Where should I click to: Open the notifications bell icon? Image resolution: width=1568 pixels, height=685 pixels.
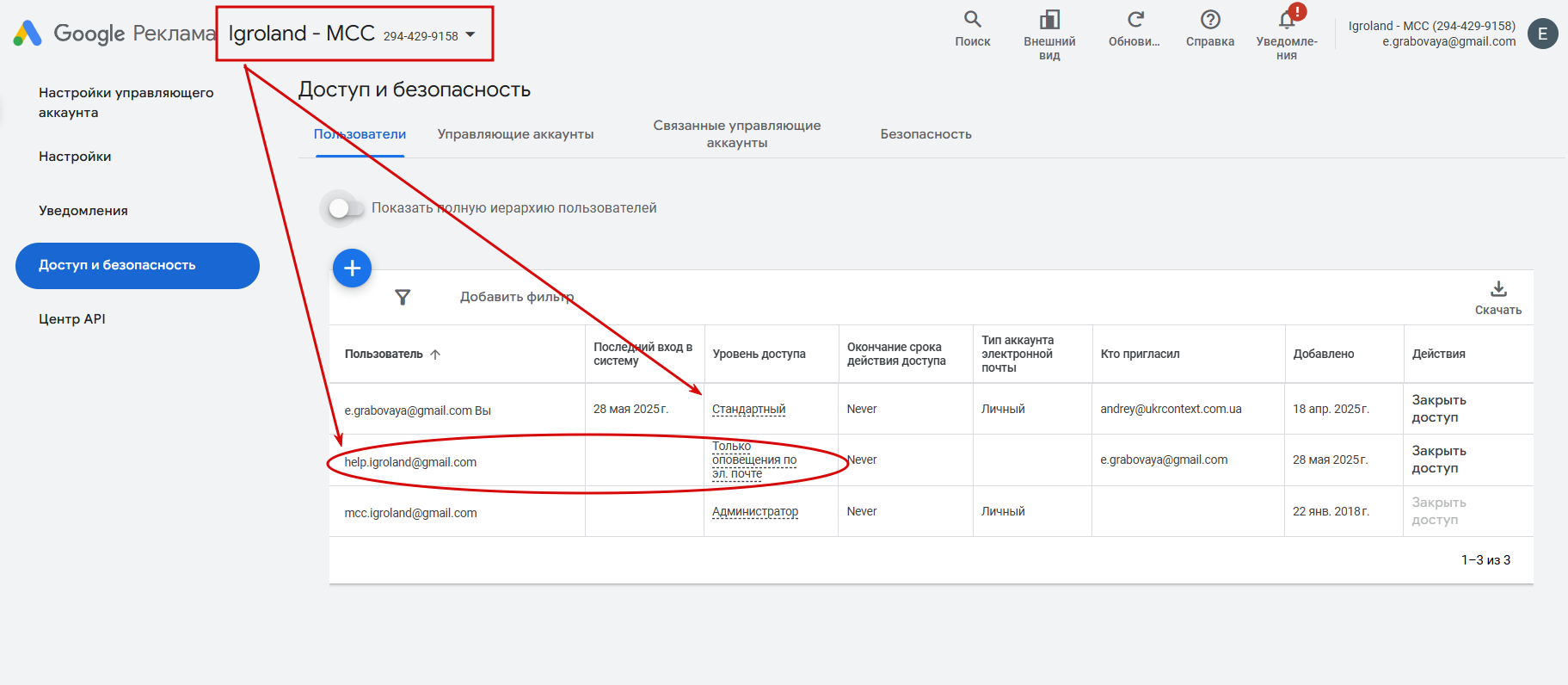tap(1287, 19)
